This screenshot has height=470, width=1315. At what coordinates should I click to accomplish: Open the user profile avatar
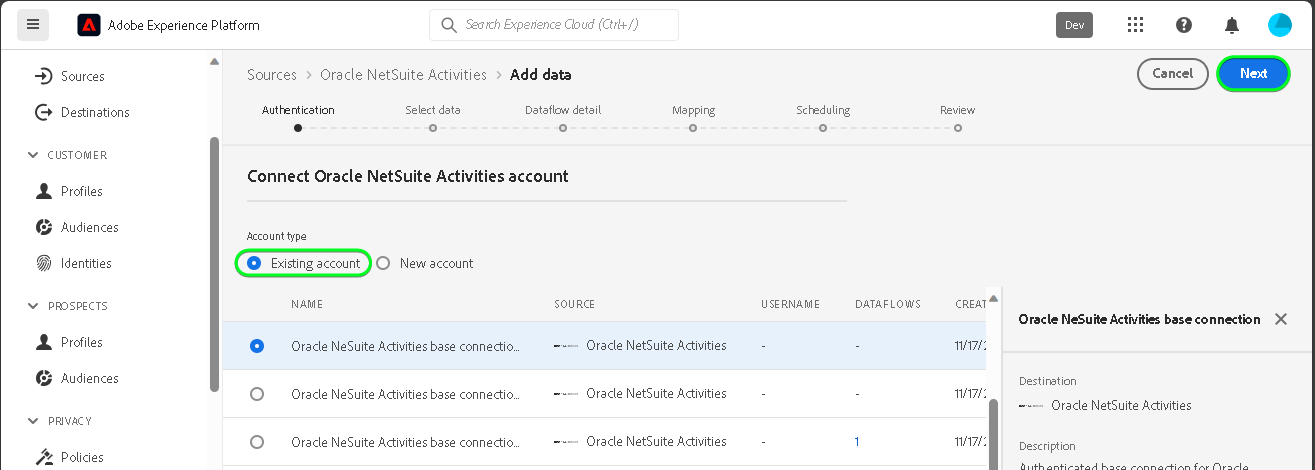[1280, 25]
